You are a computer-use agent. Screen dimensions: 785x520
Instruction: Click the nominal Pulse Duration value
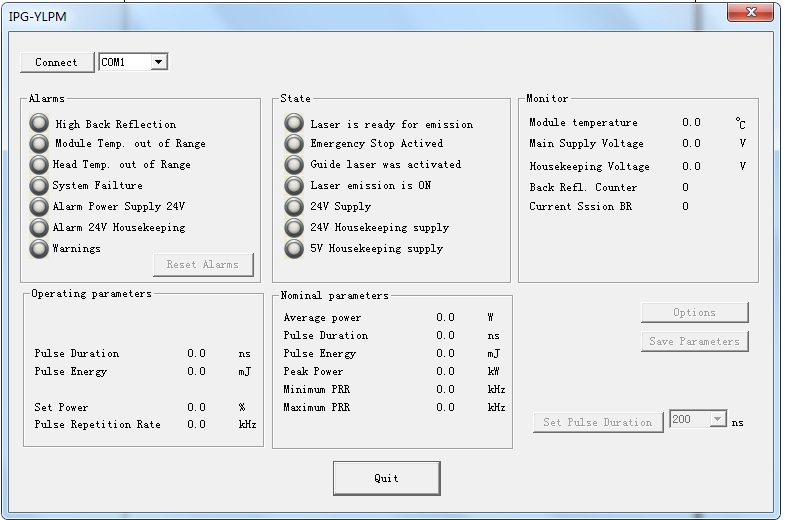pos(446,335)
